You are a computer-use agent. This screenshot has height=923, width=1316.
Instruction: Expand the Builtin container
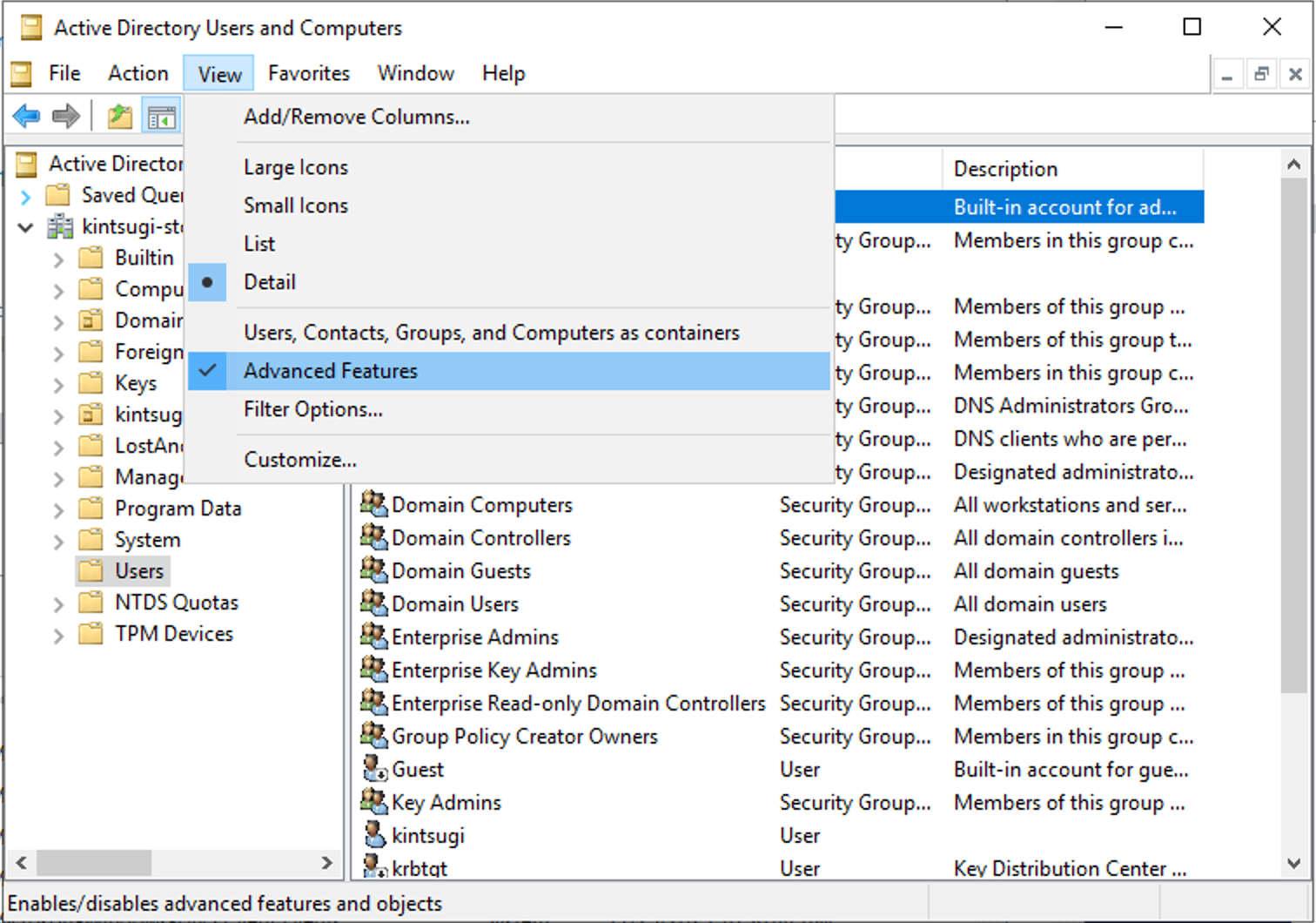58,259
